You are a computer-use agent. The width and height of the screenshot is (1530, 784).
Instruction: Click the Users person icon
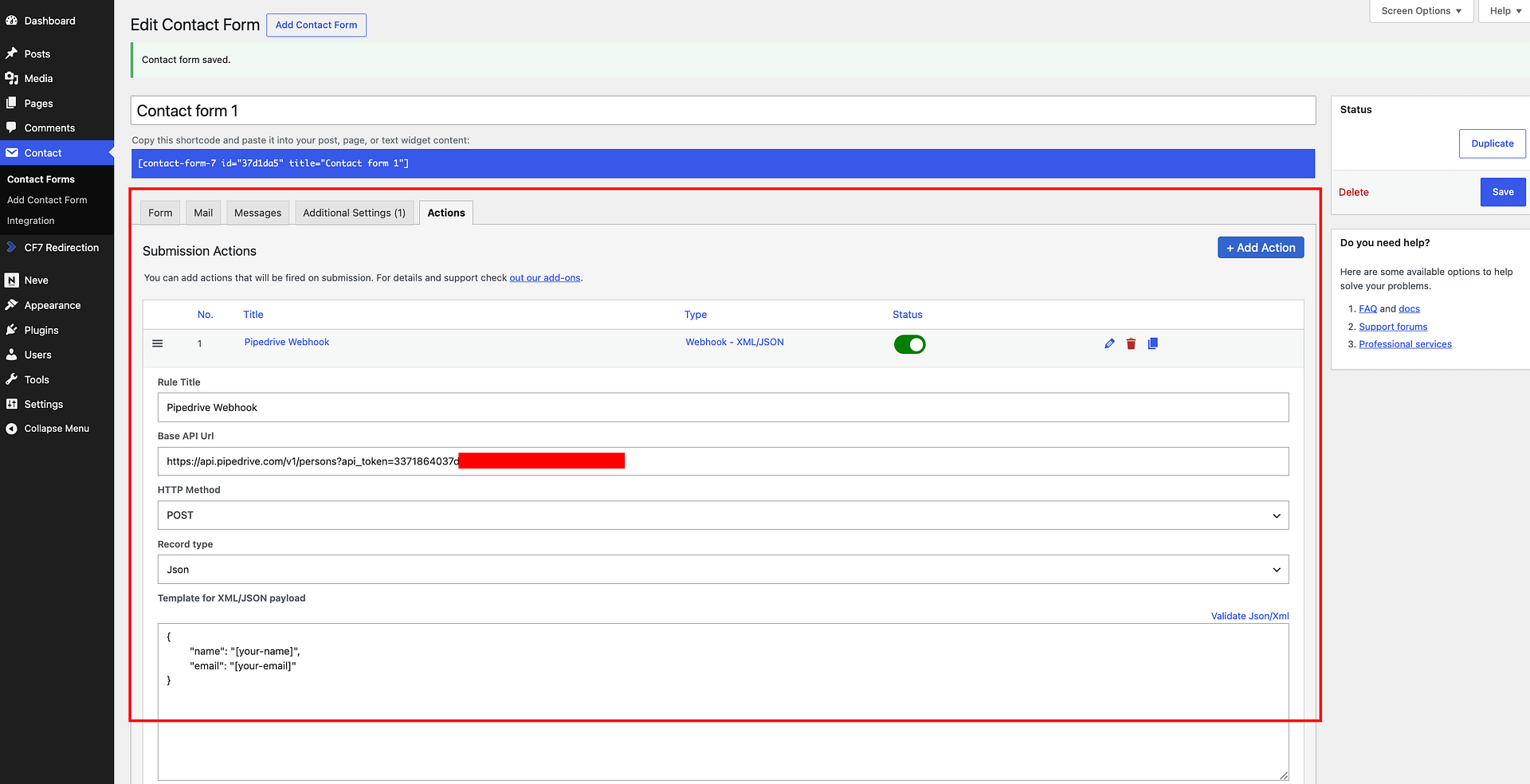[12, 355]
